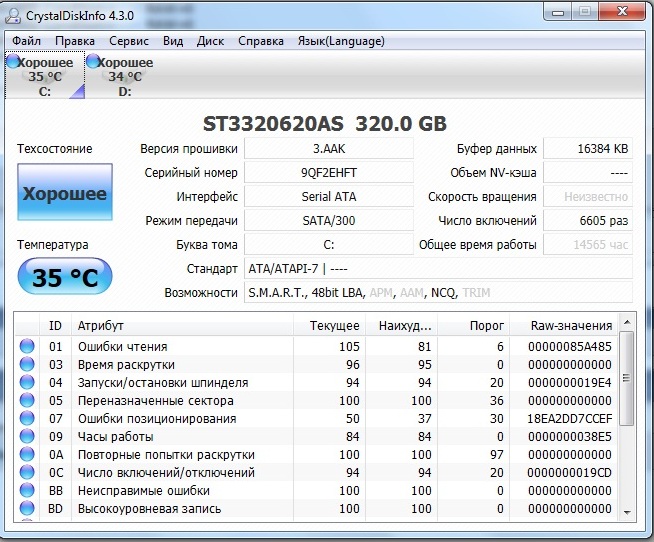Click status orb for Ошибки позиционирования row

pyautogui.click(x=27, y=418)
